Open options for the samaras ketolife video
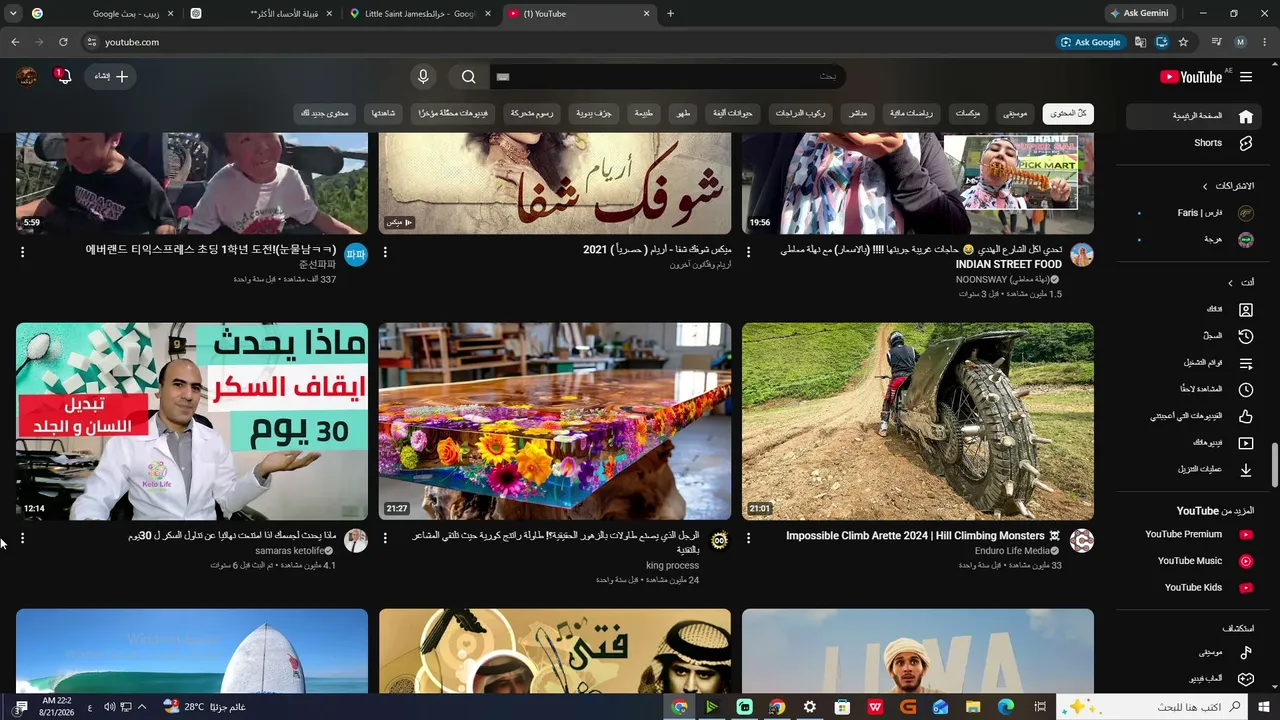1280x720 pixels. tap(22, 538)
